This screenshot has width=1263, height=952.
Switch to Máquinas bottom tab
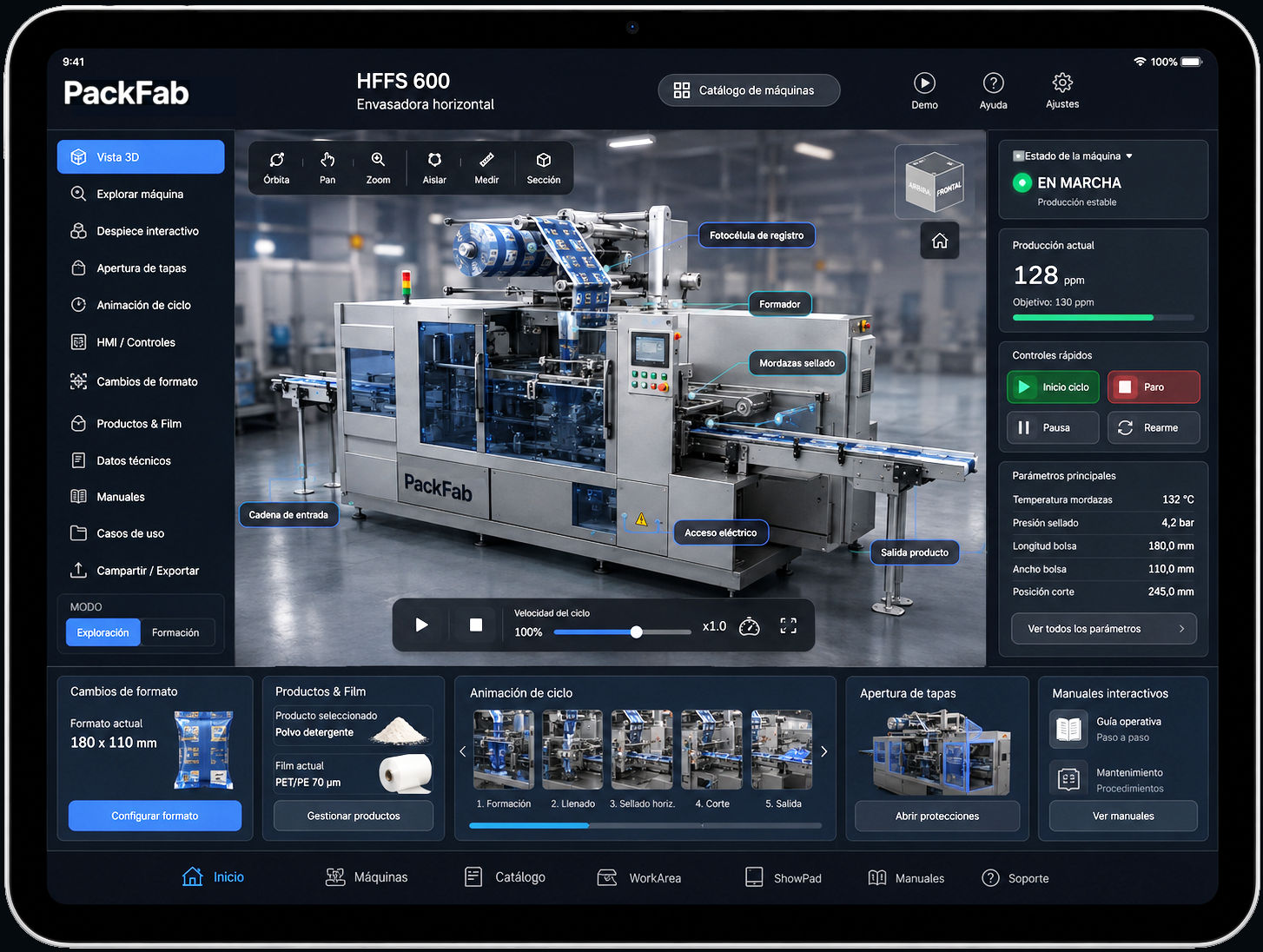(366, 877)
